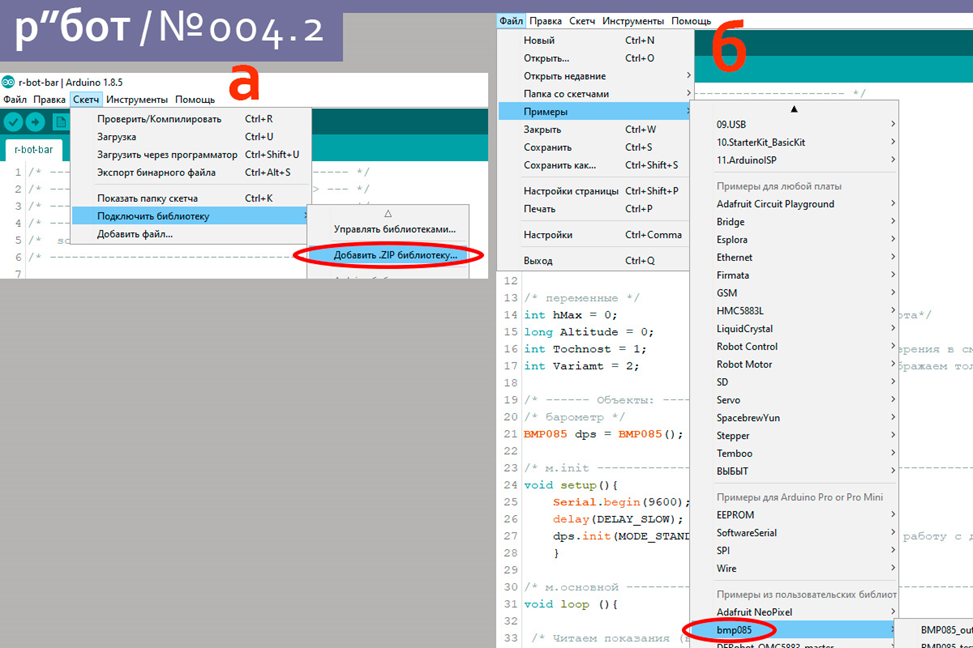Select bmp085 library examples

[x=794, y=630]
